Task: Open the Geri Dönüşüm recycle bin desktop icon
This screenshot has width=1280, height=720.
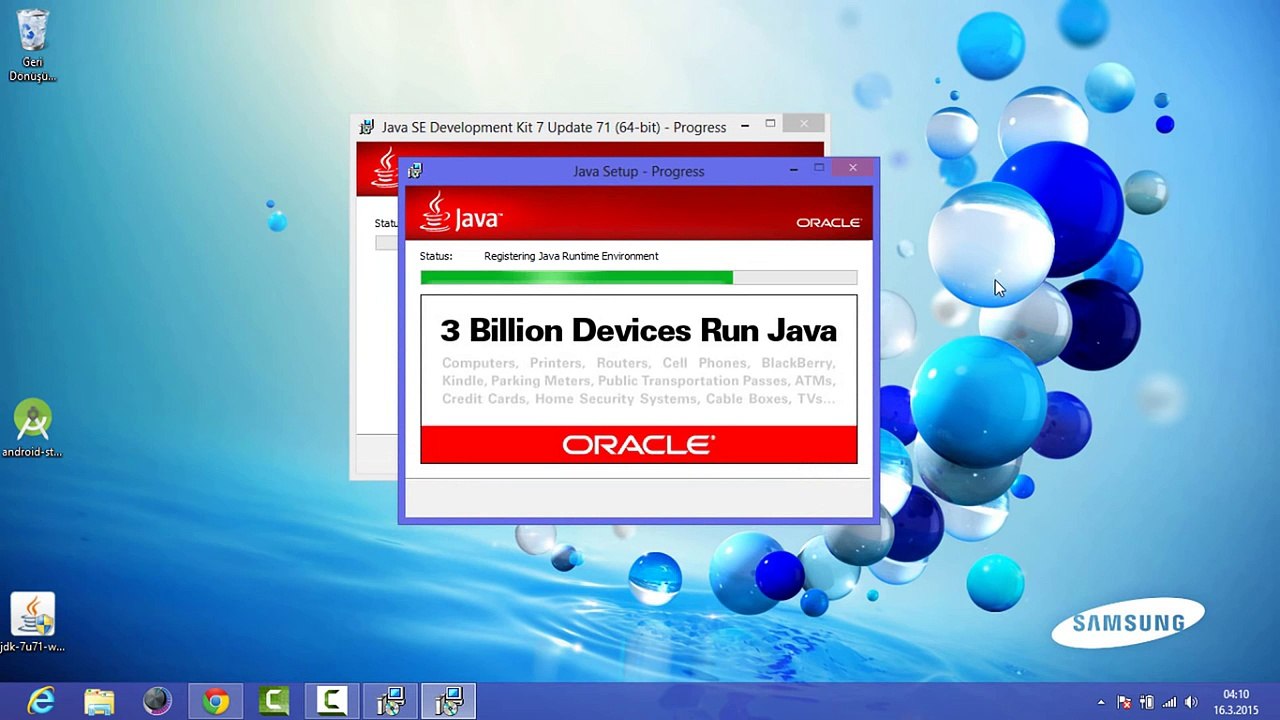Action: [x=32, y=46]
